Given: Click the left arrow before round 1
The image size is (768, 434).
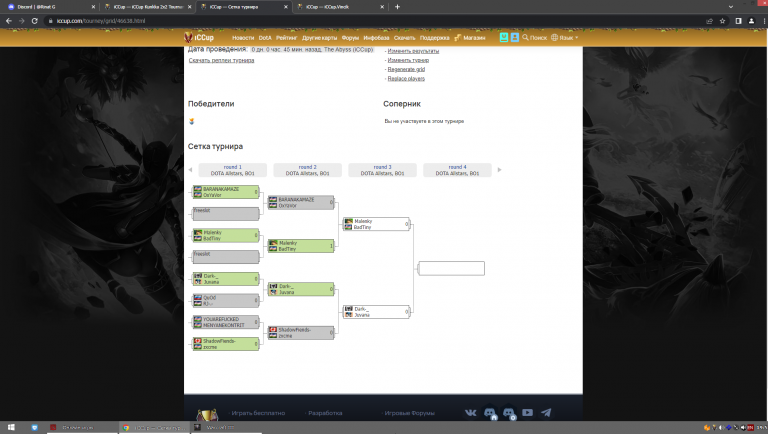Looking at the screenshot, I should point(190,170).
